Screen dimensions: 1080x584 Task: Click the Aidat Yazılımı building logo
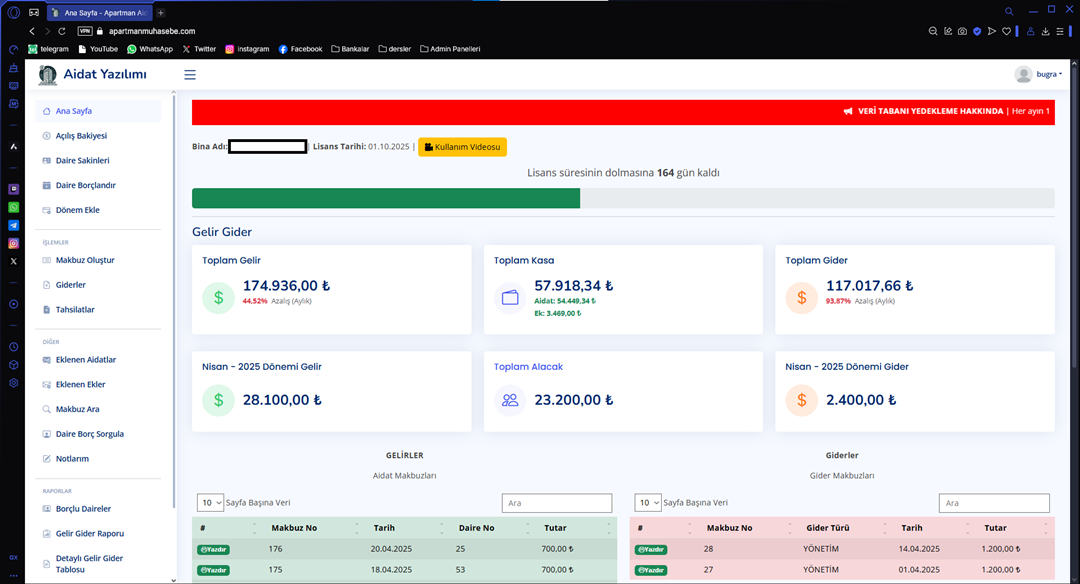click(x=47, y=75)
